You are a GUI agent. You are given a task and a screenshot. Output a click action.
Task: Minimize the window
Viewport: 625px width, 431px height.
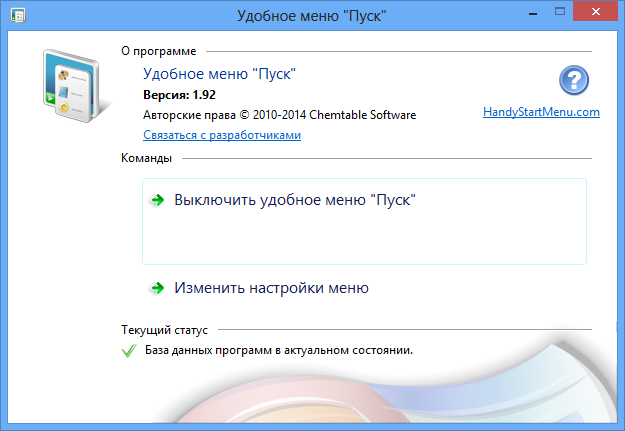(533, 13)
